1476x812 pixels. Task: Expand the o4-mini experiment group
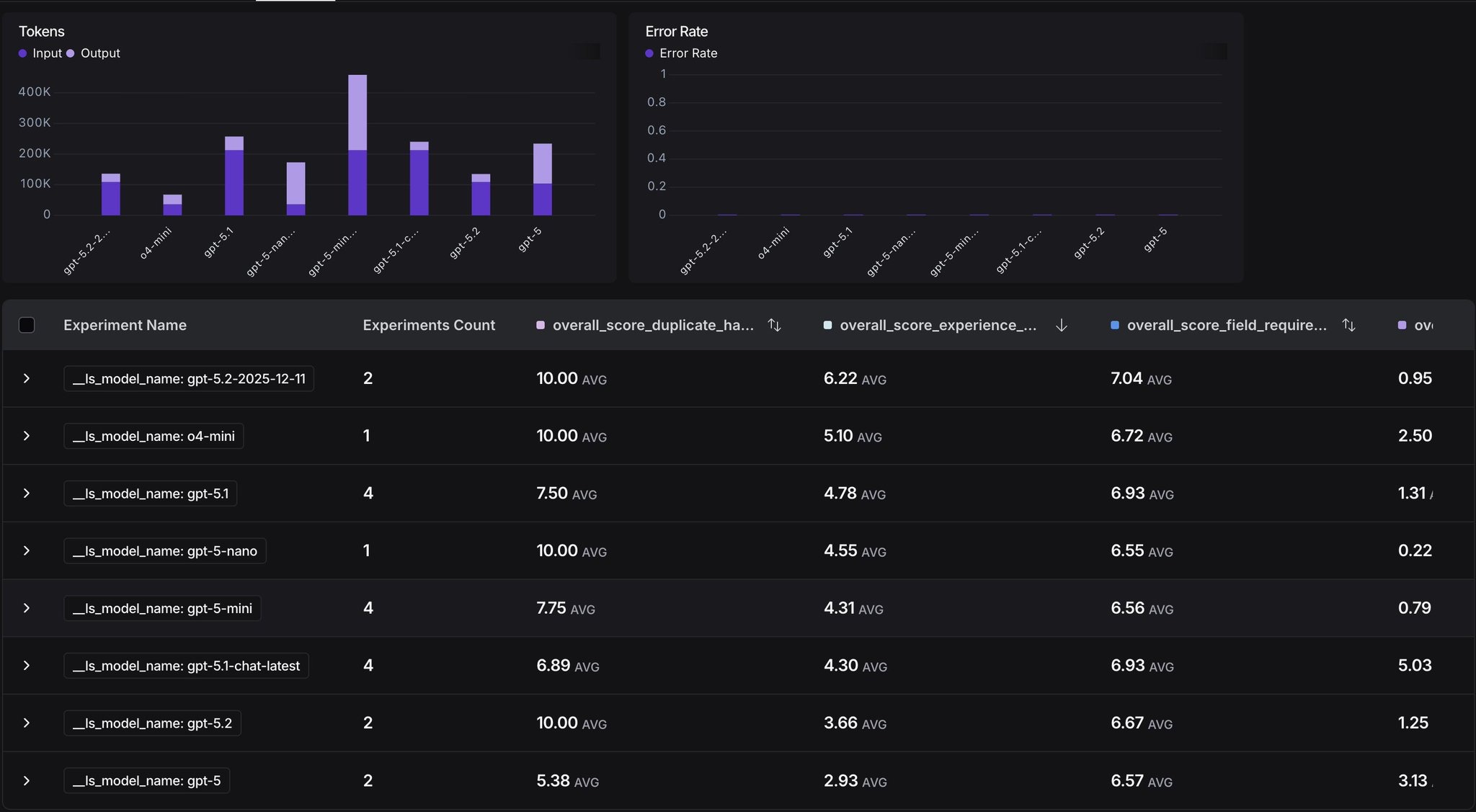(27, 436)
